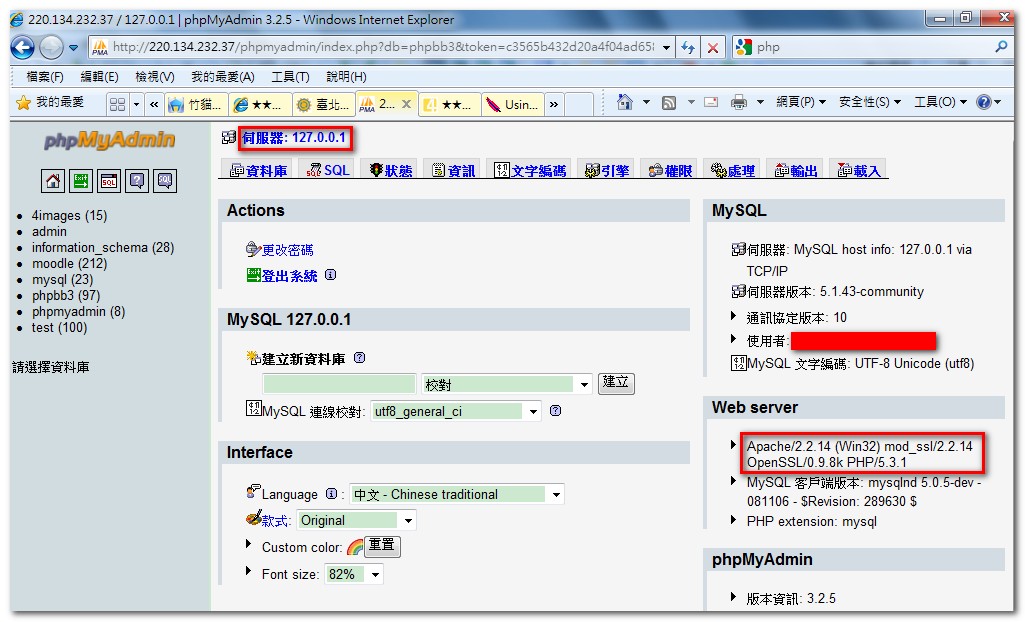
Task: Click the green Exit logout icon in sidebar
Action: tap(81, 180)
